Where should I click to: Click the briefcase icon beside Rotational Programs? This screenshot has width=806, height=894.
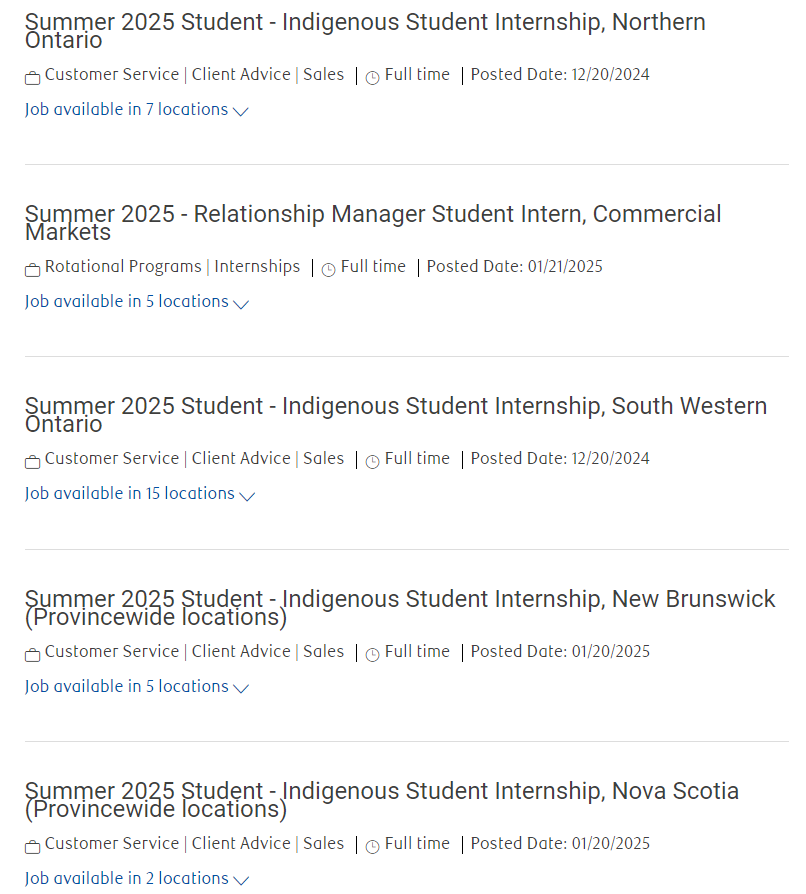32,270
